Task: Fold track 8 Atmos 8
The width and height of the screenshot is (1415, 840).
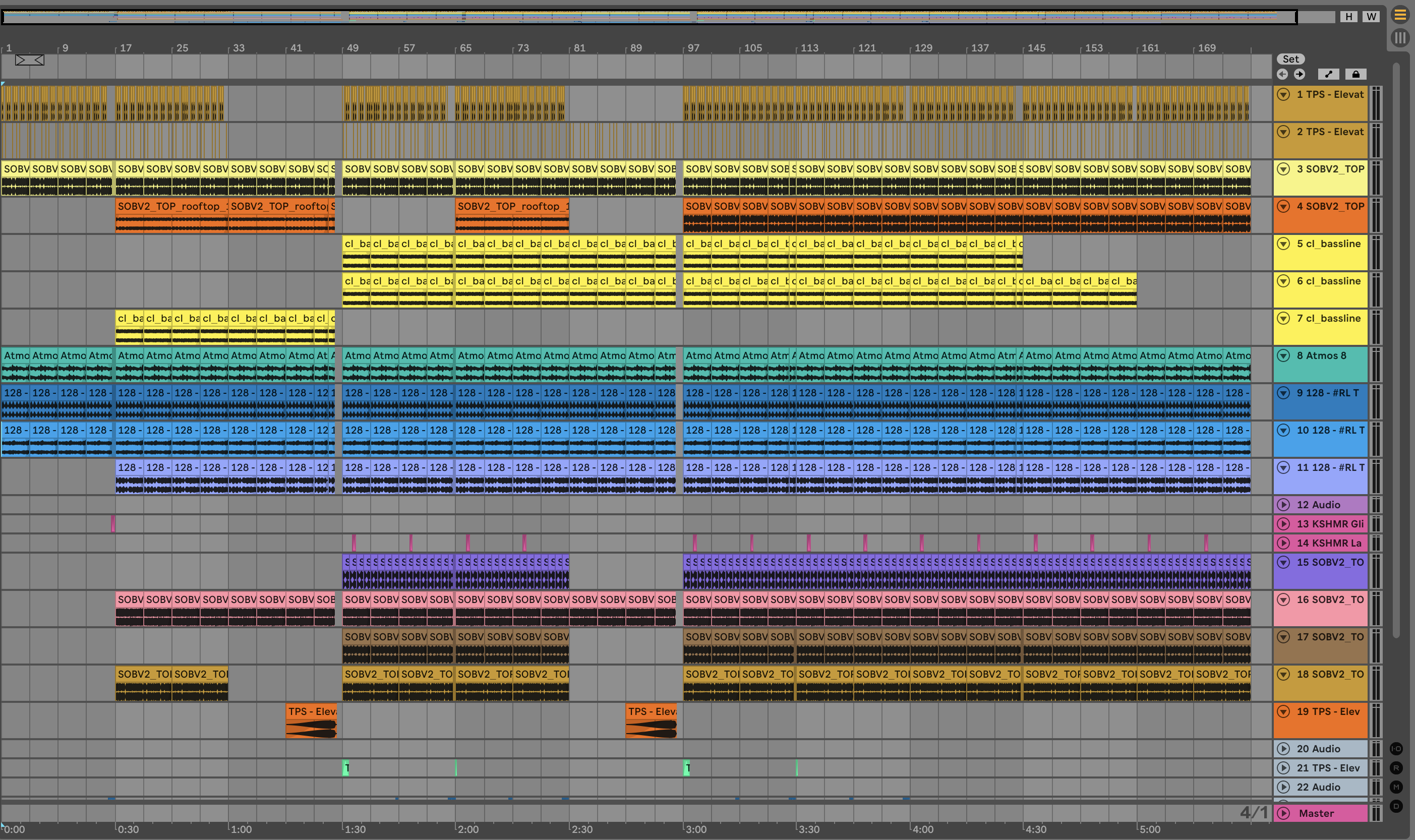Action: [x=1284, y=356]
